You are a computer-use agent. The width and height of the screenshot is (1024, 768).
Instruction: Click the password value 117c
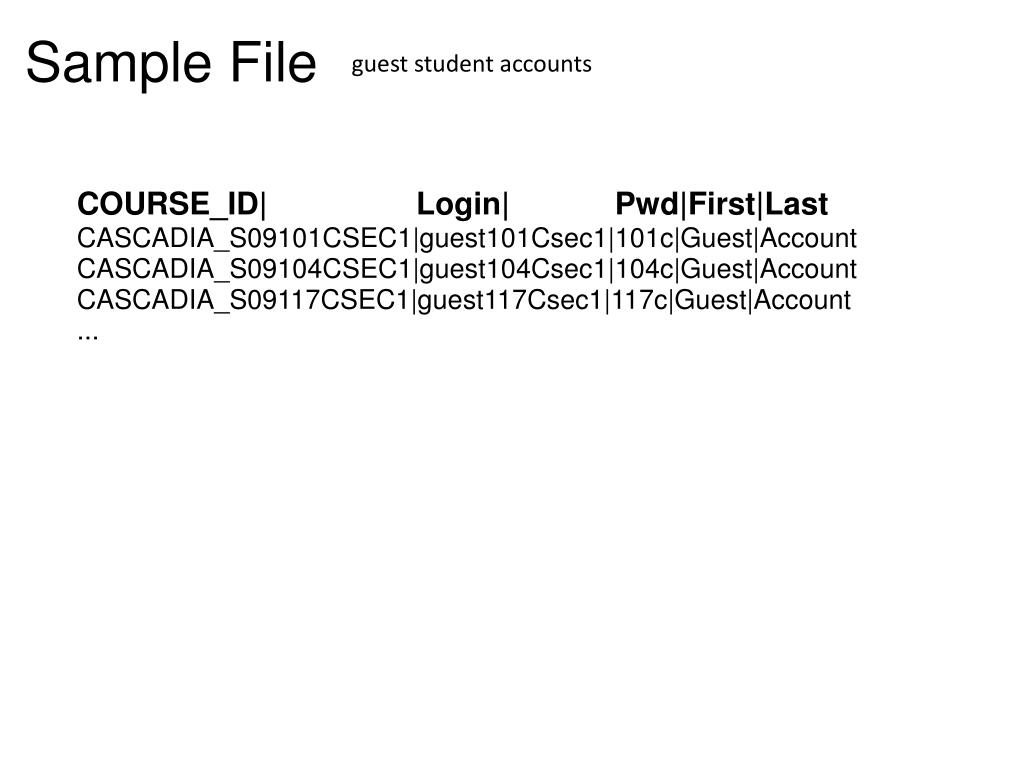pyautogui.click(x=639, y=300)
